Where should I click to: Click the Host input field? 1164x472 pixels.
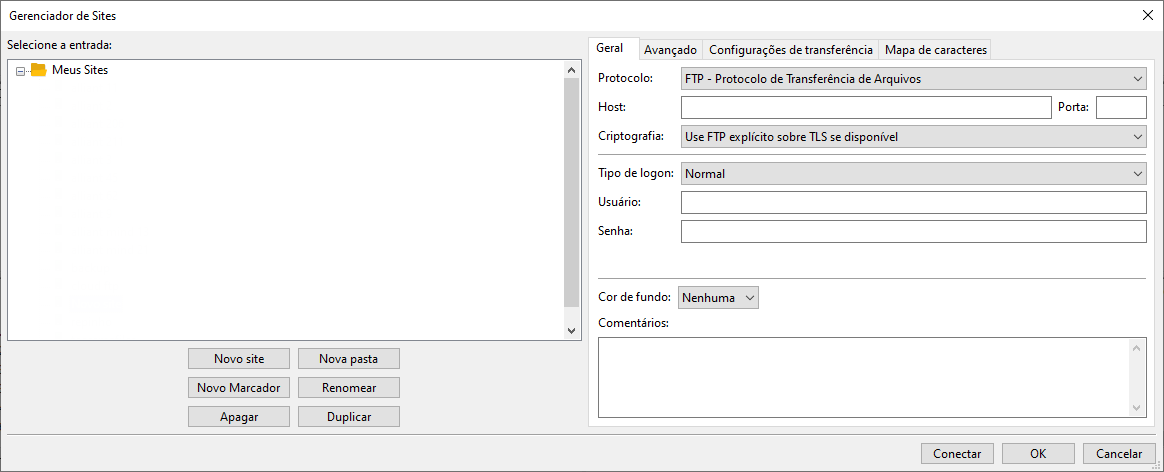866,108
